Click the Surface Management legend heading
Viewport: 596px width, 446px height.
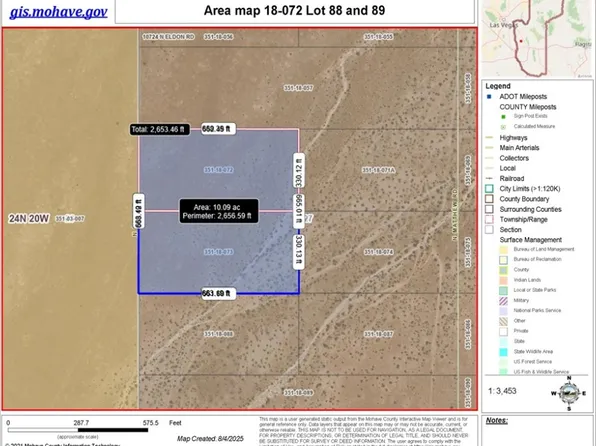click(x=530, y=240)
